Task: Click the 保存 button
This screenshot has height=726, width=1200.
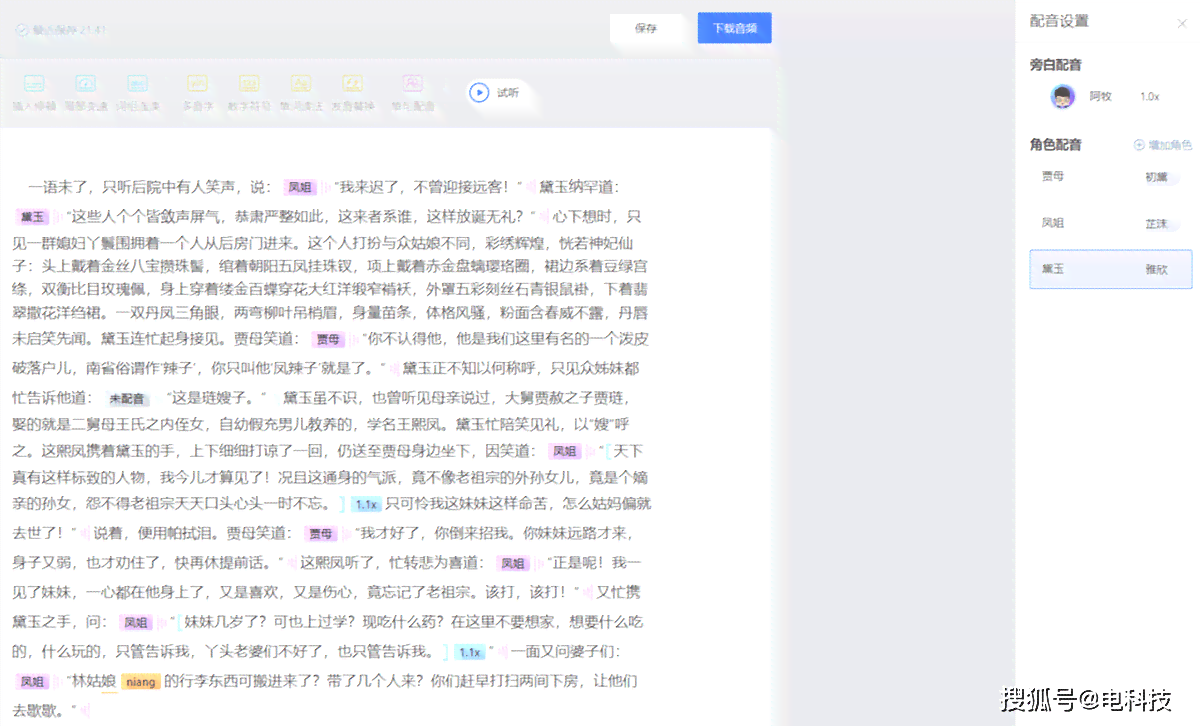Action: click(647, 29)
